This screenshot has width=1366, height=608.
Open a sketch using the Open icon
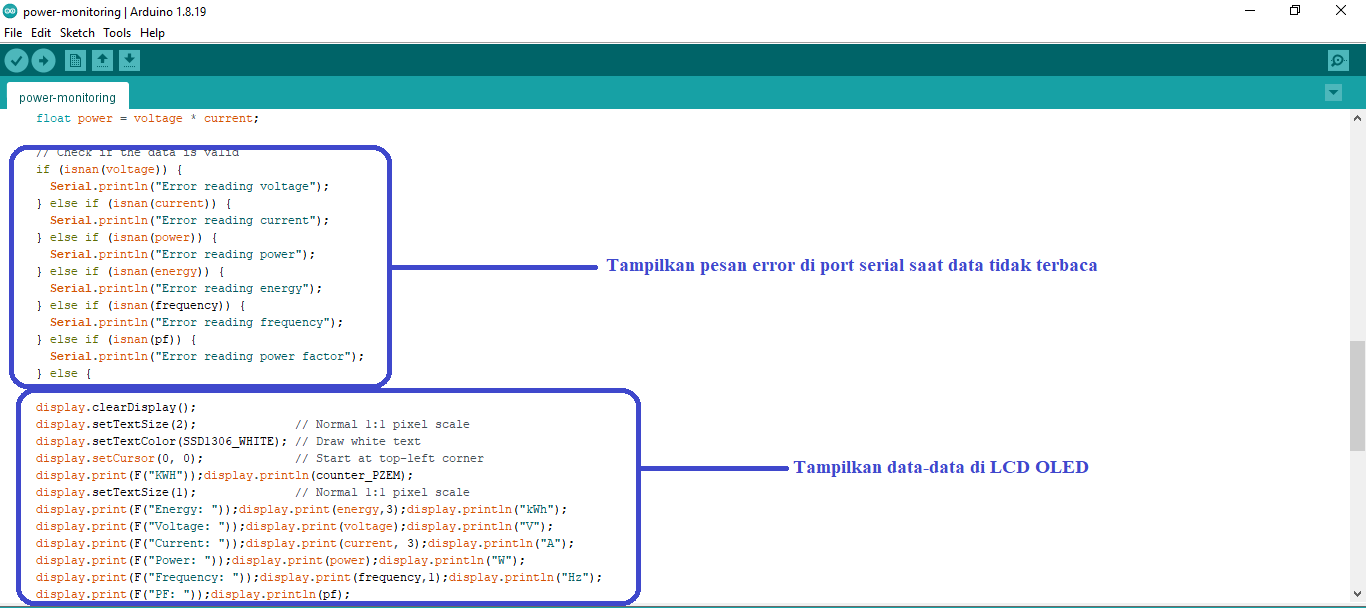[x=102, y=61]
